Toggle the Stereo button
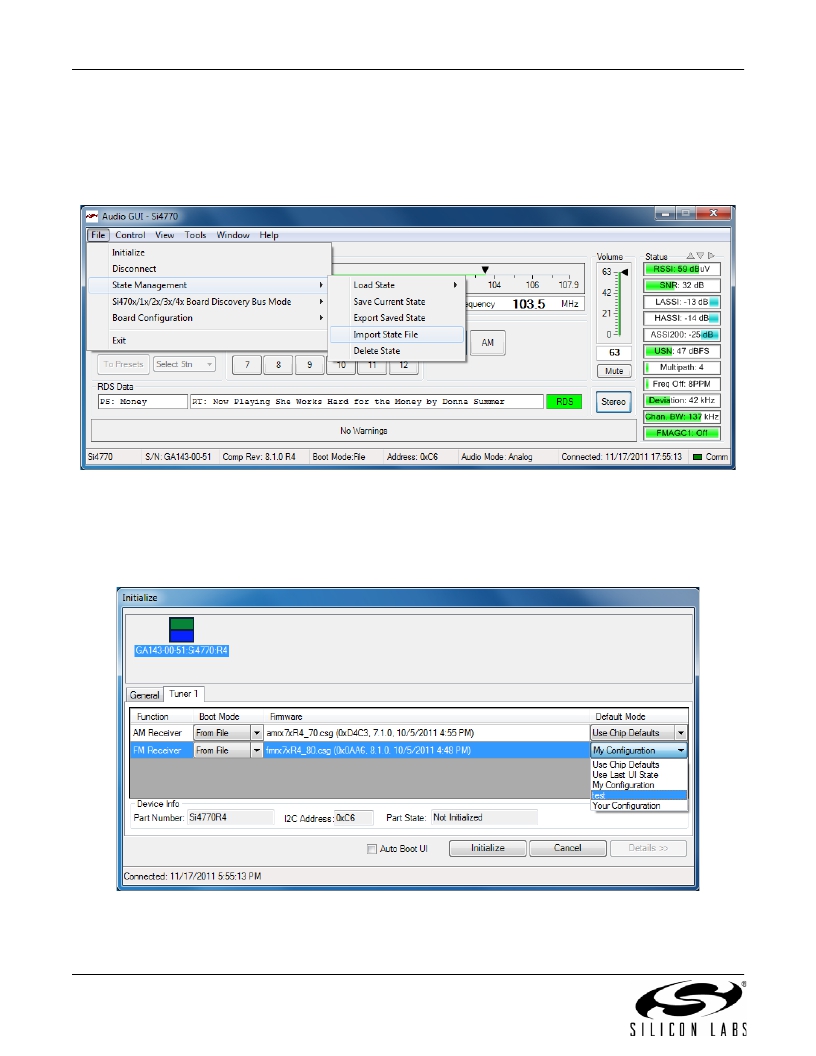816x1056 pixels. (613, 402)
